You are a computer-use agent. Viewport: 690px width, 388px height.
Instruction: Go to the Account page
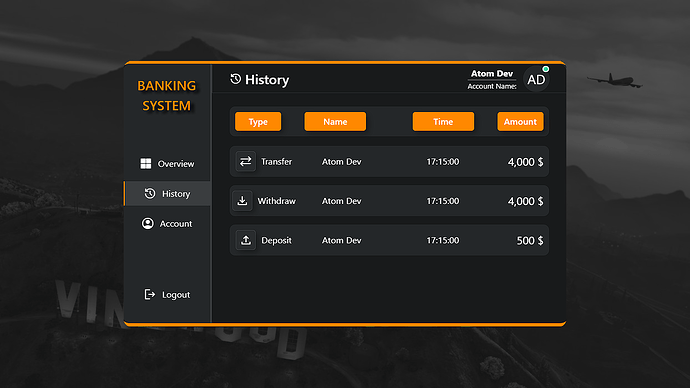(x=167, y=223)
